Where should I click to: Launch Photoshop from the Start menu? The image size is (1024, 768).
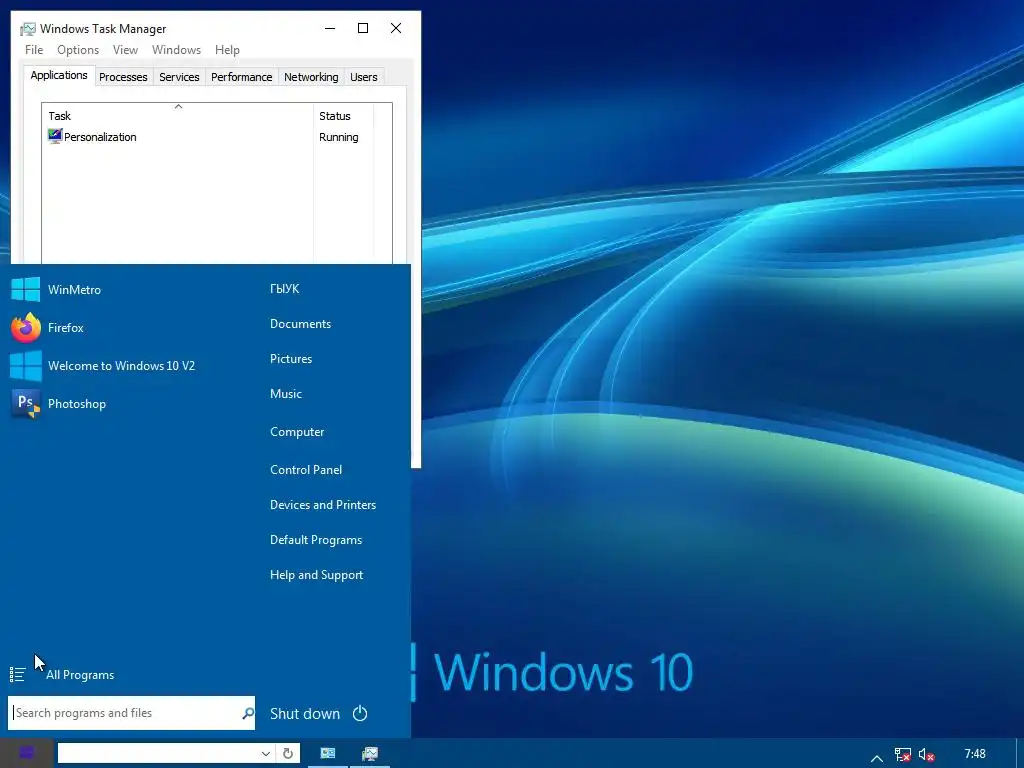click(59, 404)
